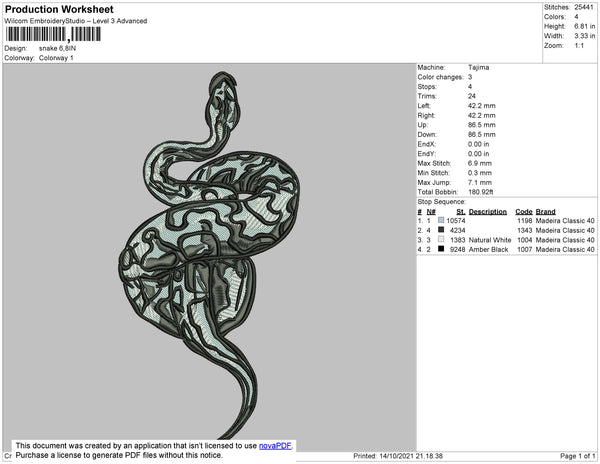The width and height of the screenshot is (600, 464).
Task: Select the width value '3.33 in'
Action: click(x=585, y=36)
